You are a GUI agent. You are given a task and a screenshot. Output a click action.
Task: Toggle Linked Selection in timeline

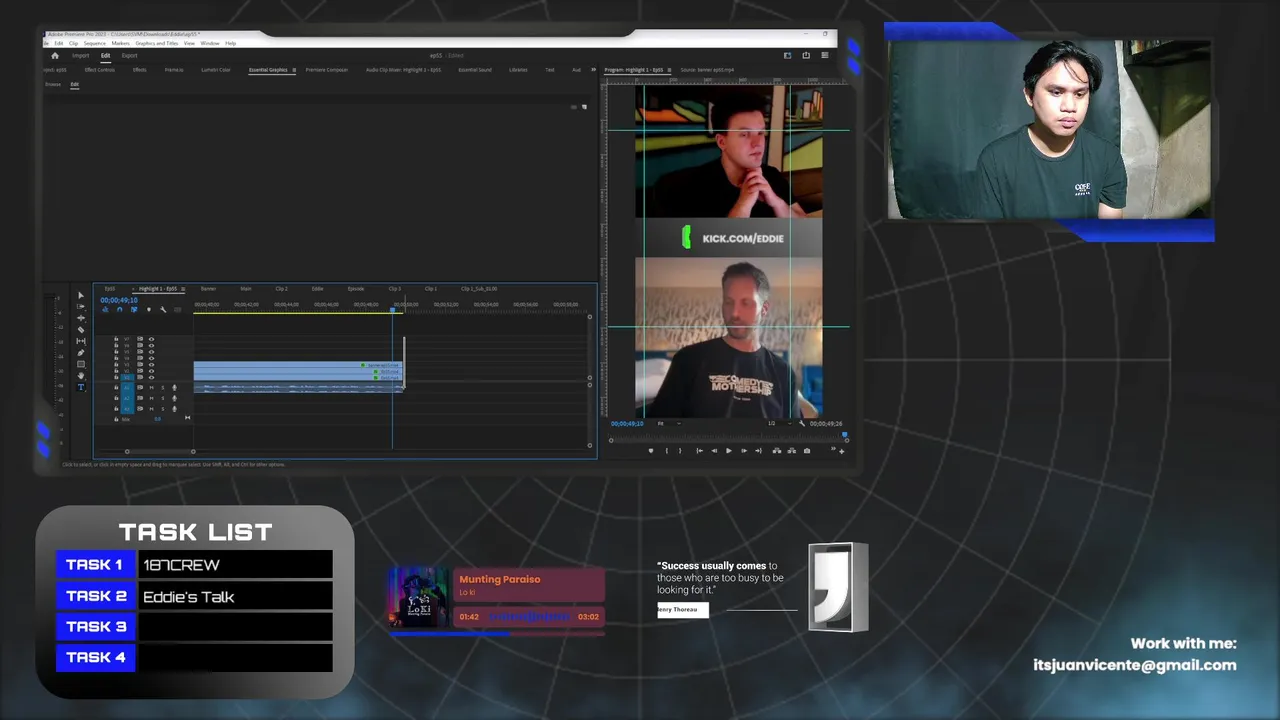pyautogui.click(x=134, y=310)
